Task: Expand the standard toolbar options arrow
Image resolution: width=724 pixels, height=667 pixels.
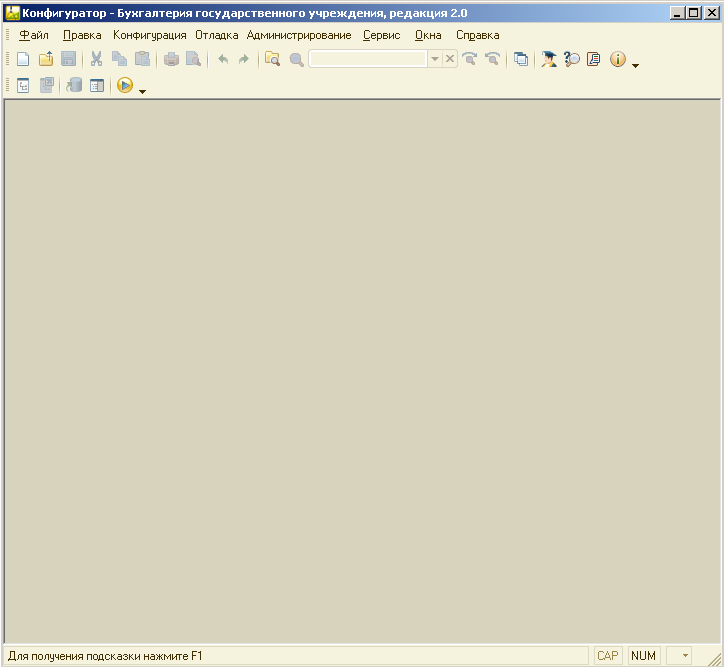Action: tap(635, 66)
